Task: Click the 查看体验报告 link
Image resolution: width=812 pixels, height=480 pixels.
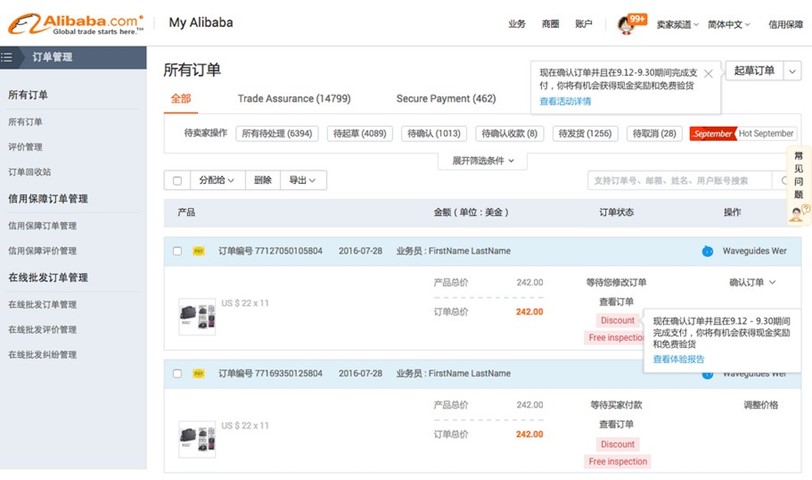Action: (x=678, y=359)
